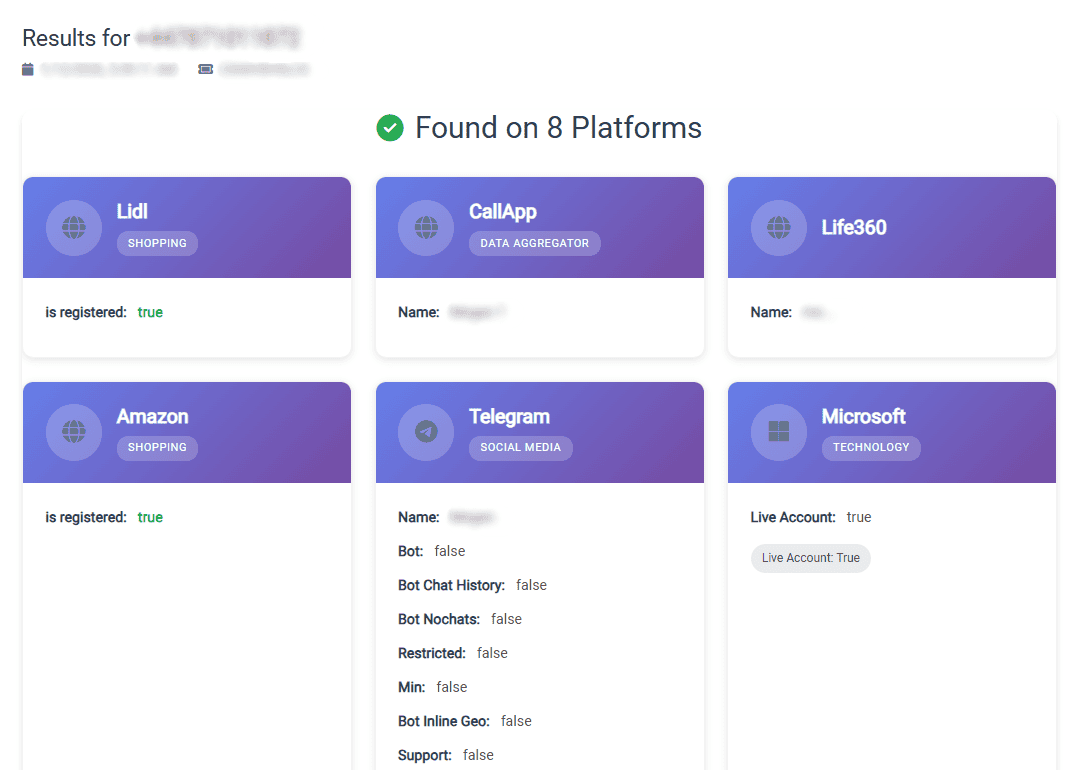Click the Telegram paper plane icon
Viewport: 1078px width, 770px height.
coord(426,432)
